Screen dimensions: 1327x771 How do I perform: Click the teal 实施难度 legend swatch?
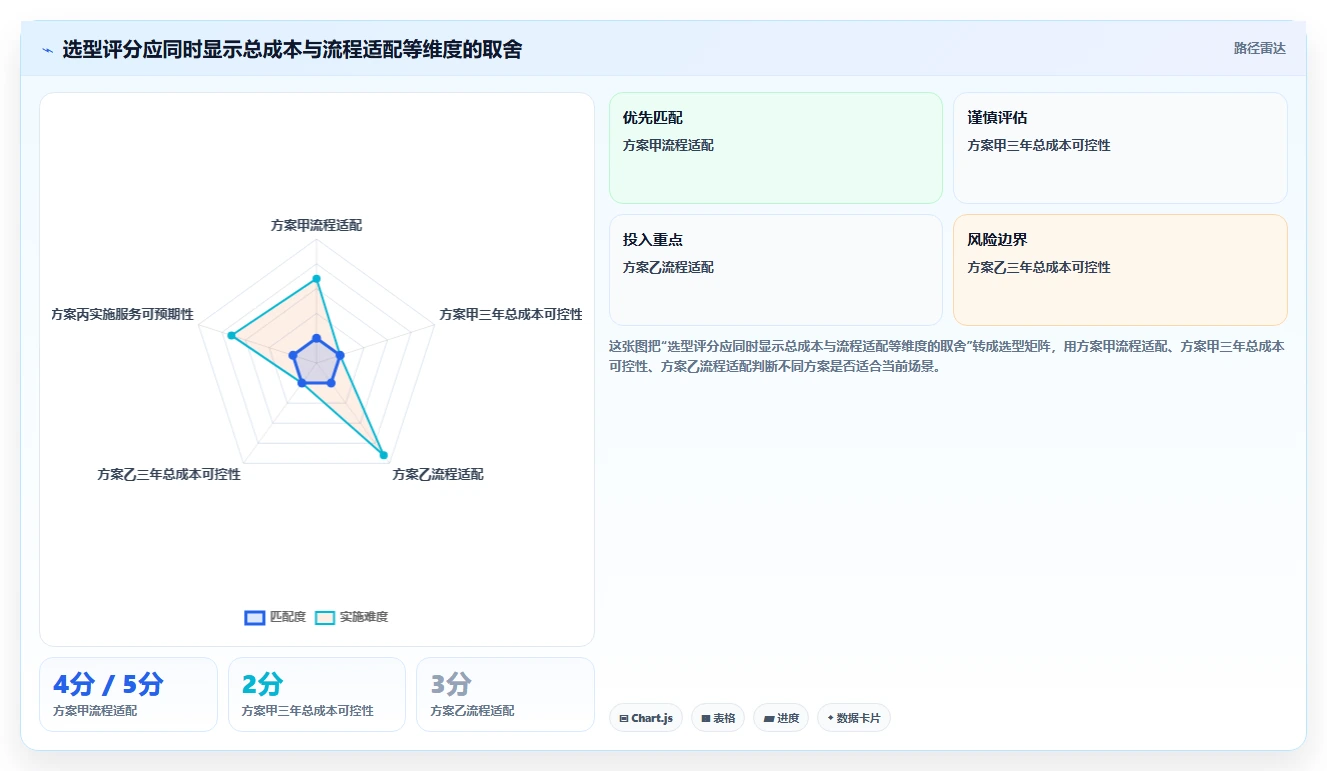coord(325,617)
